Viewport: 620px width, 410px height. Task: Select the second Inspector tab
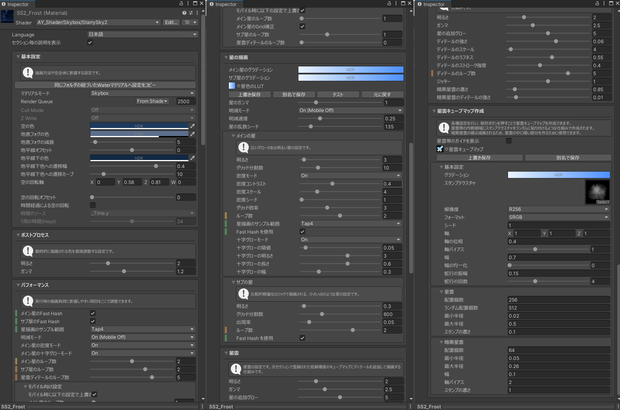223,4
